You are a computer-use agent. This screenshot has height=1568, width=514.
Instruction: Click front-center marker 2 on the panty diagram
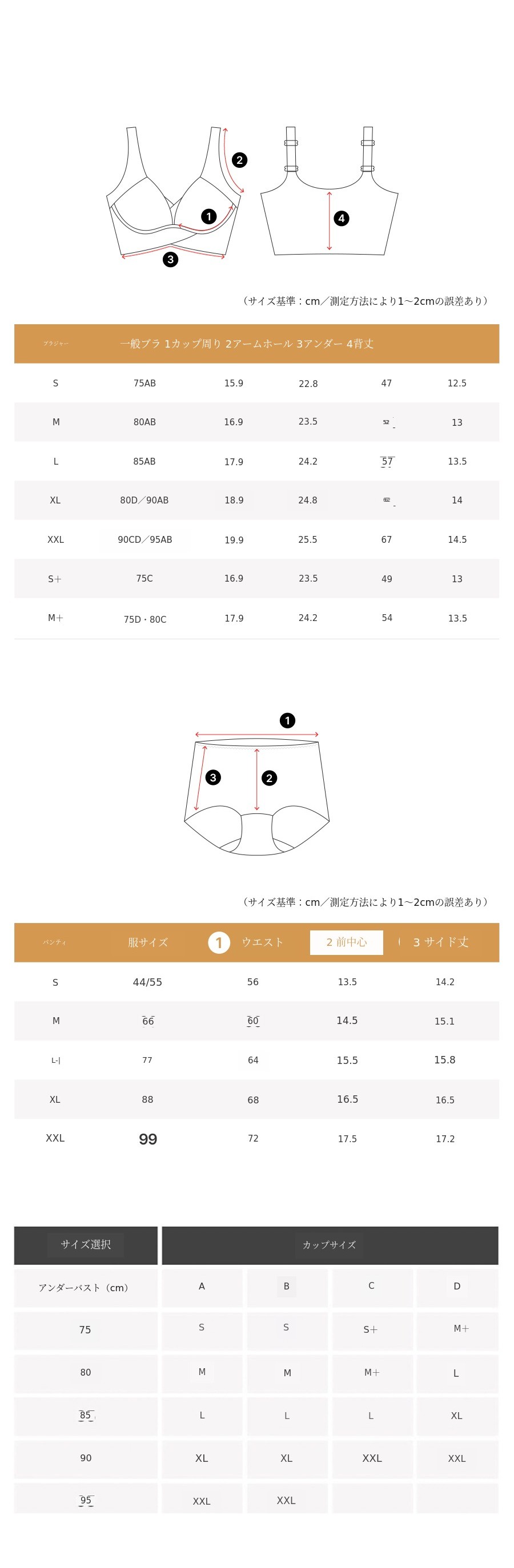(x=269, y=778)
